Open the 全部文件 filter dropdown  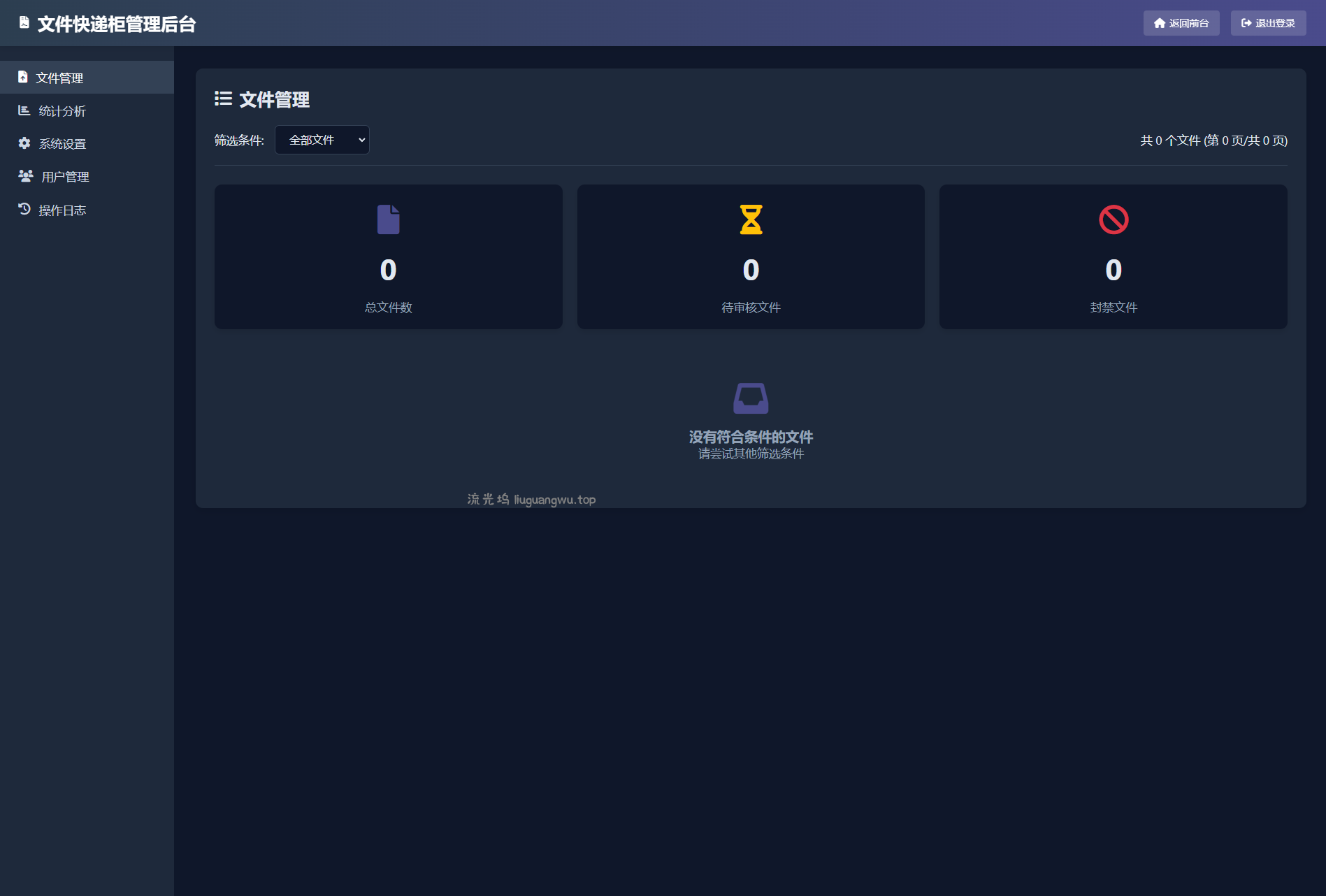click(322, 140)
